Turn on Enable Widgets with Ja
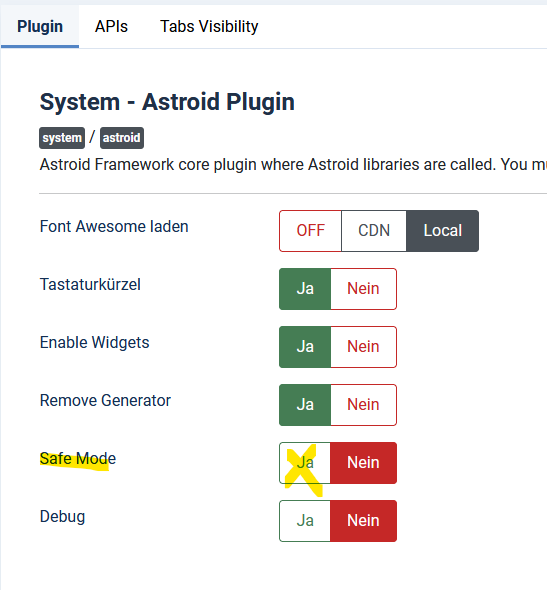This screenshot has width=547, height=590. [x=305, y=347]
